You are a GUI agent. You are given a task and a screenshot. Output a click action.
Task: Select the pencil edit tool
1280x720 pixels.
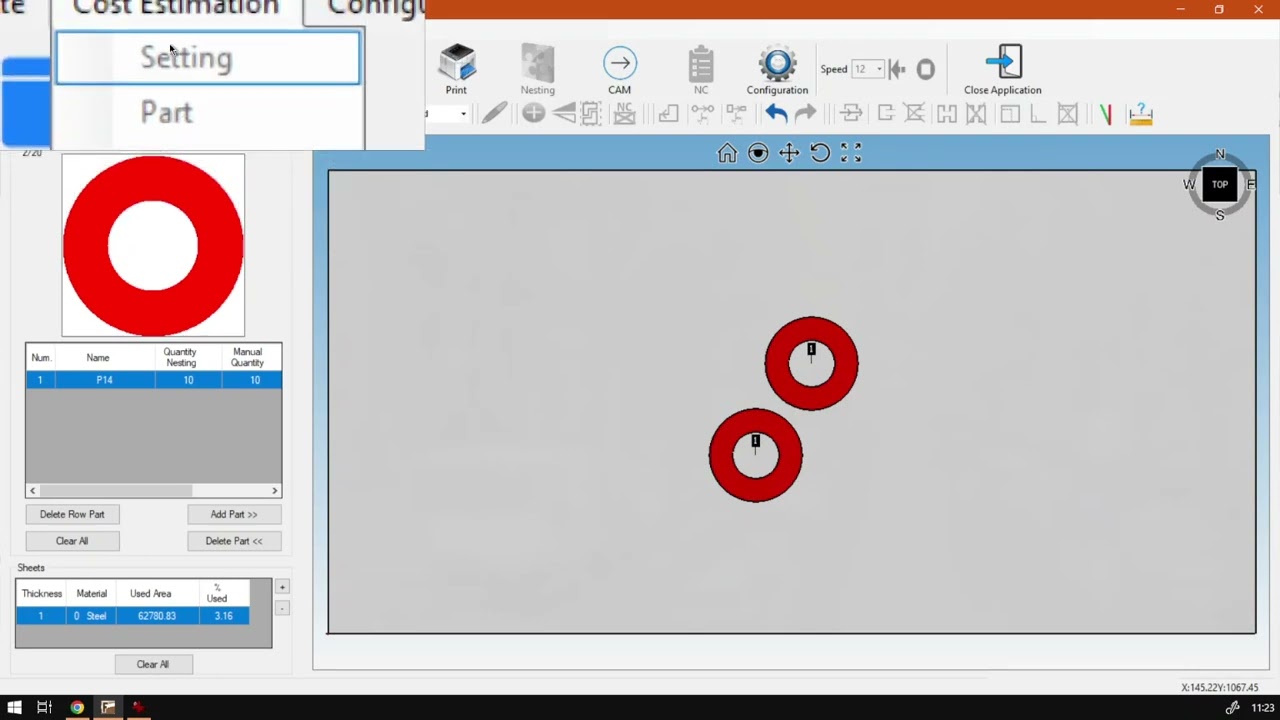coord(494,113)
